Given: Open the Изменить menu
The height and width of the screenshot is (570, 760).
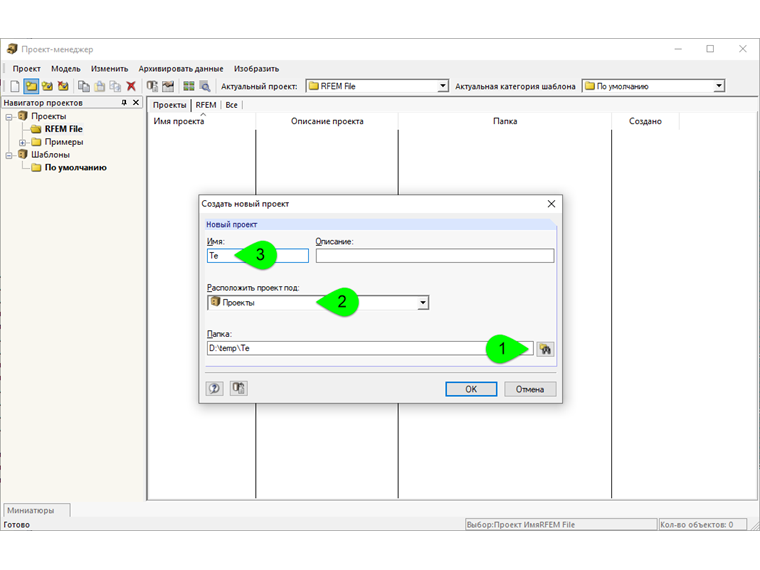Looking at the screenshot, I should point(110,69).
